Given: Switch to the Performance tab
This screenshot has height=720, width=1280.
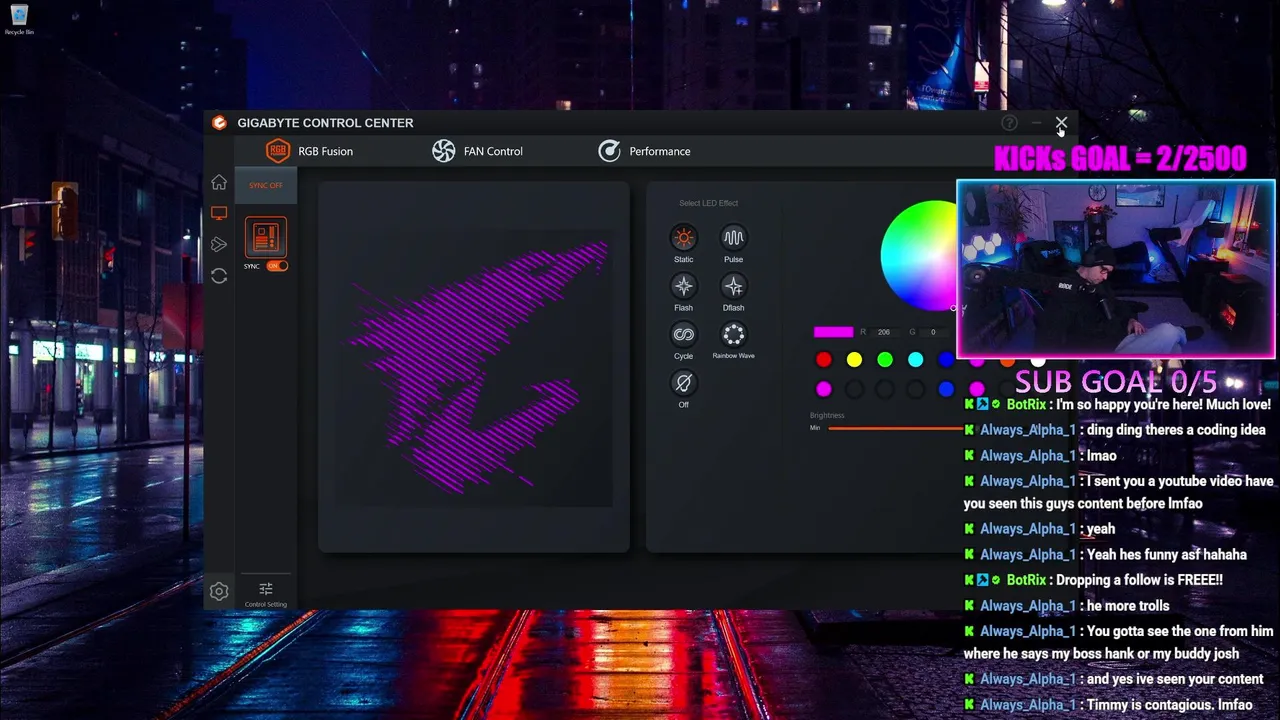Looking at the screenshot, I should pyautogui.click(x=644, y=151).
